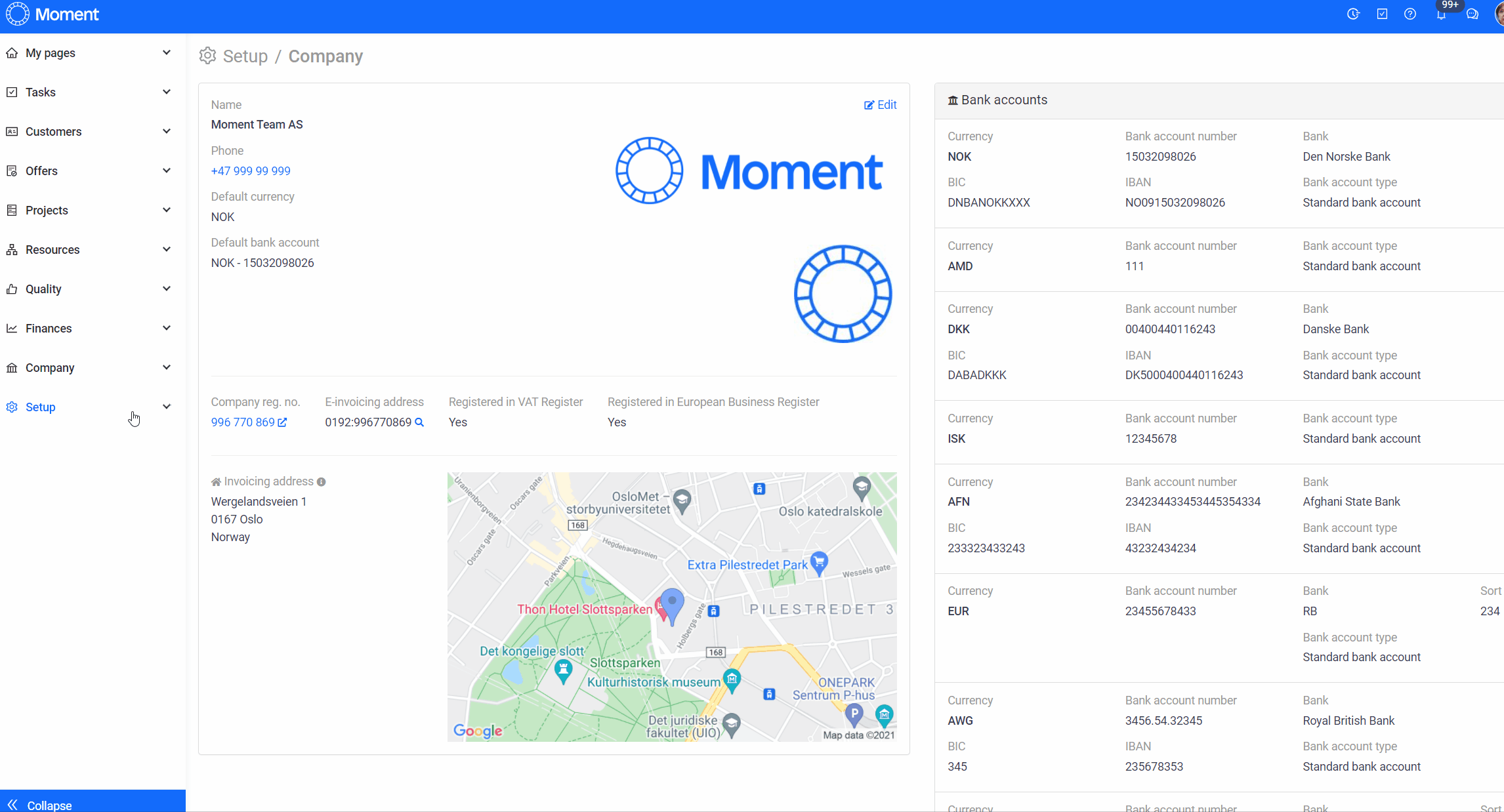Expand the Company chevron in sidebar
The height and width of the screenshot is (812, 1504).
click(x=167, y=367)
